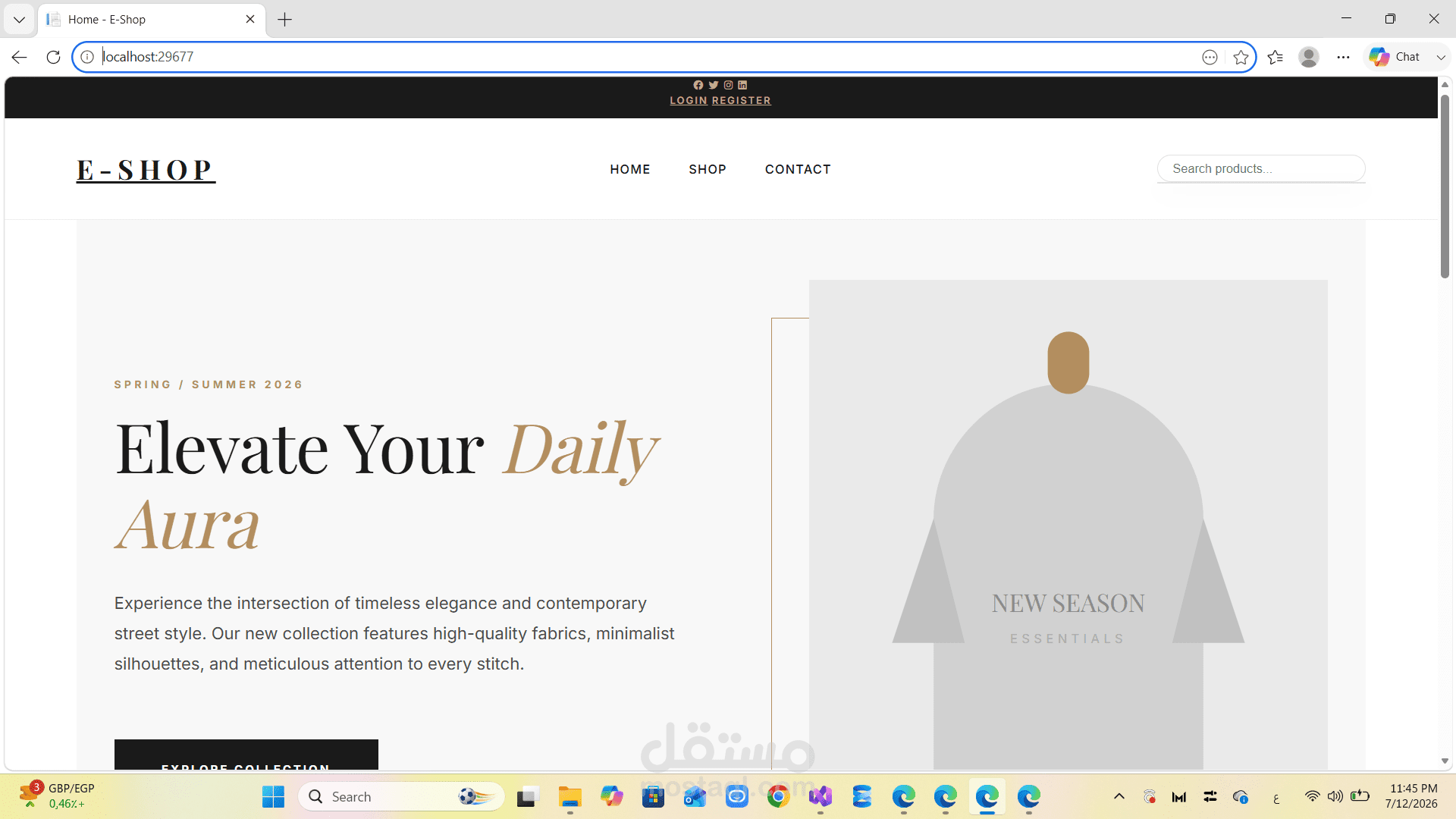Open the tab actions chevron
1456x819 pixels.
click(19, 20)
